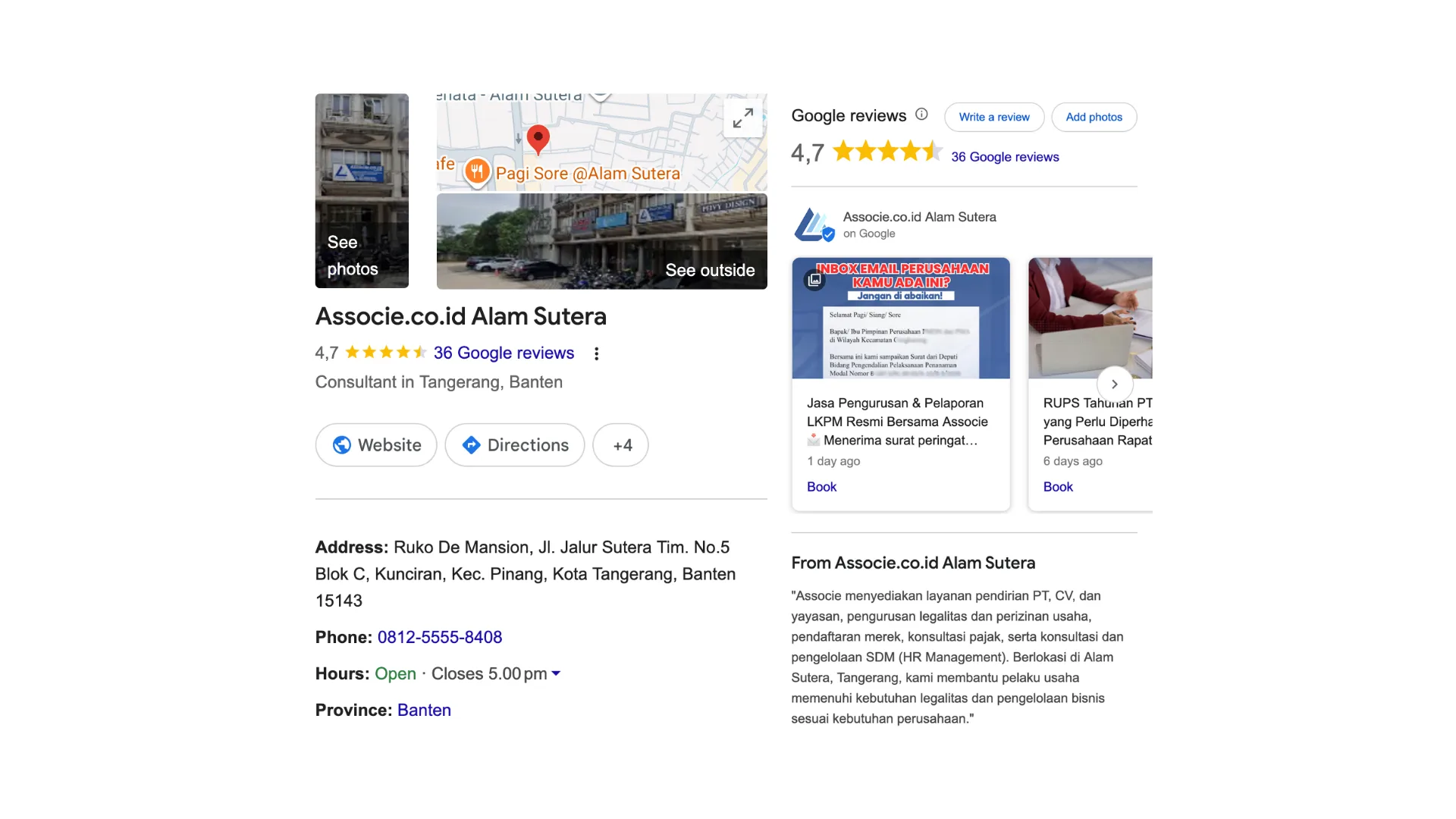1456x819 pixels.
Task: Open the three-dot more options menu
Action: (597, 353)
